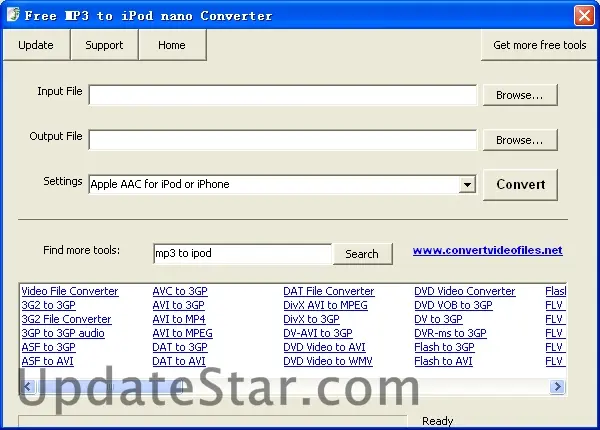Click the conversion progress bar
Screen dimensions: 600x430
213,421
